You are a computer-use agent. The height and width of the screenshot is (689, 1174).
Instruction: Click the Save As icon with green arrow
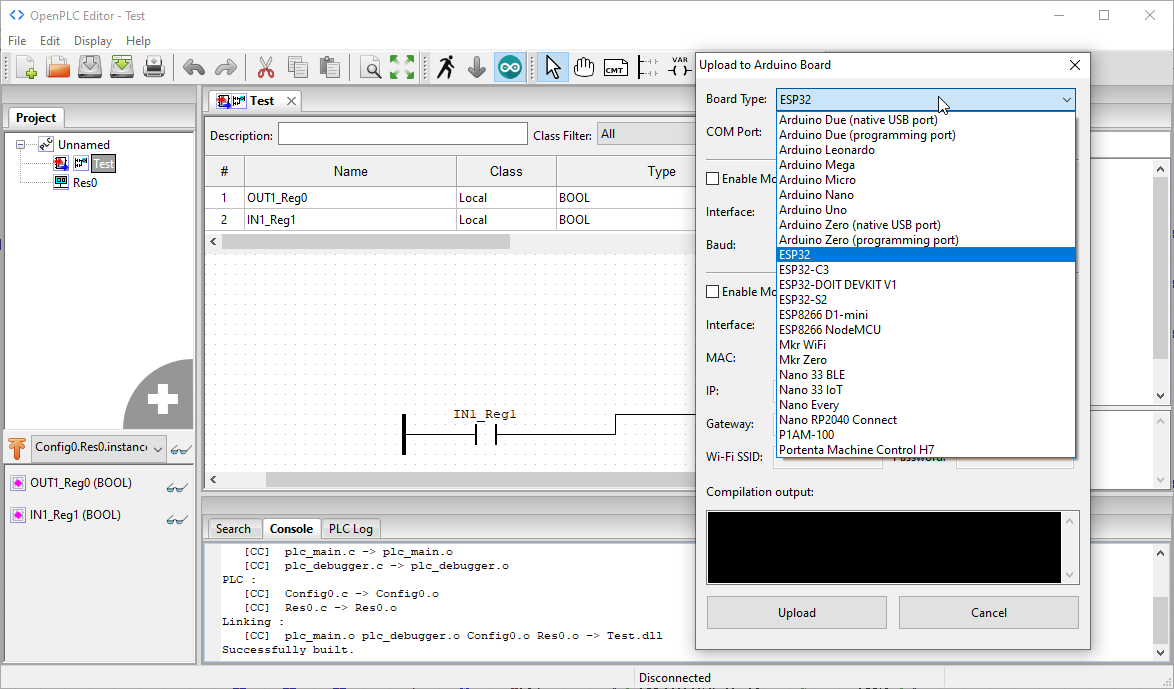coord(122,68)
